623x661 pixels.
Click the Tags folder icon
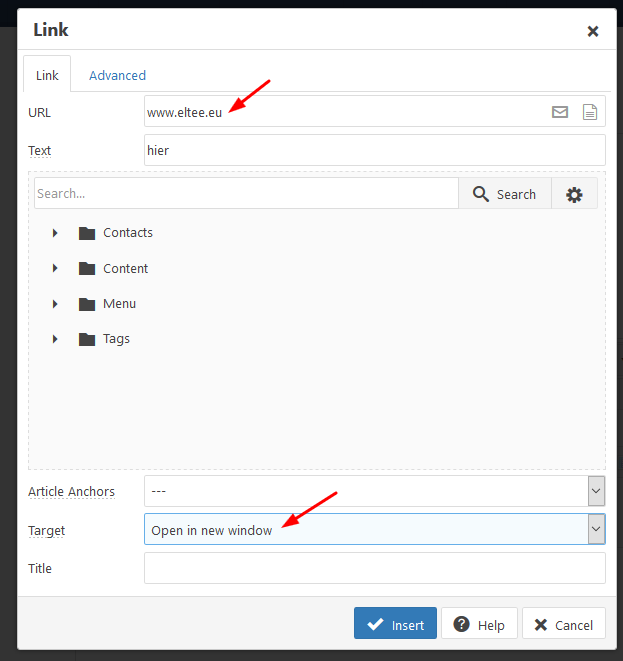point(87,339)
